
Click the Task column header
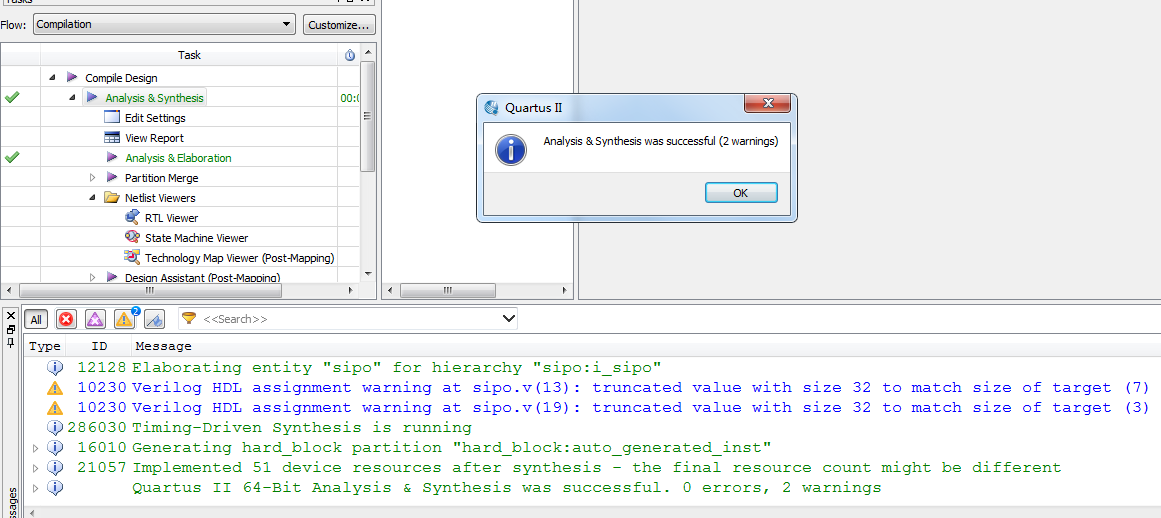[x=189, y=55]
